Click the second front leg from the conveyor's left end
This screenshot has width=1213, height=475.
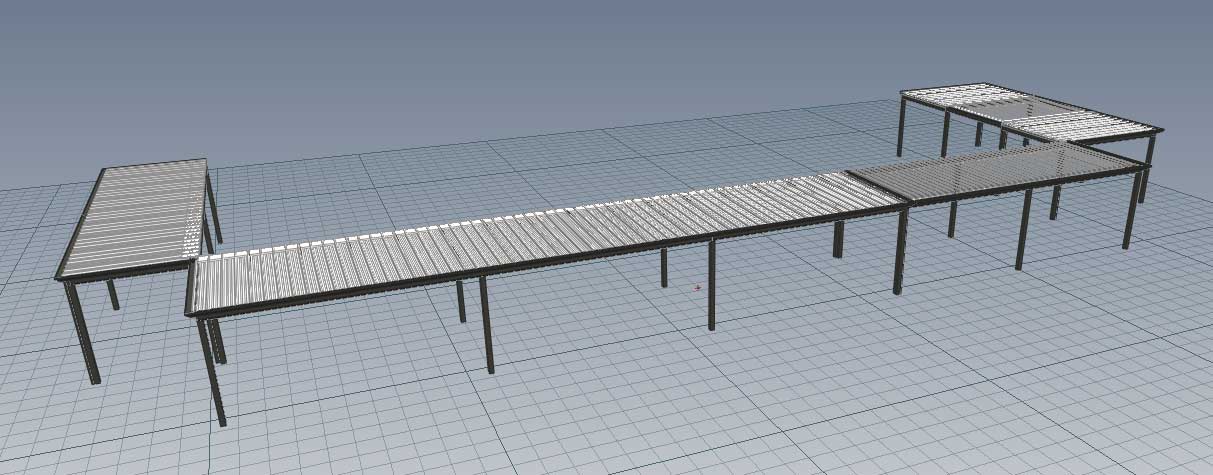click(x=486, y=325)
